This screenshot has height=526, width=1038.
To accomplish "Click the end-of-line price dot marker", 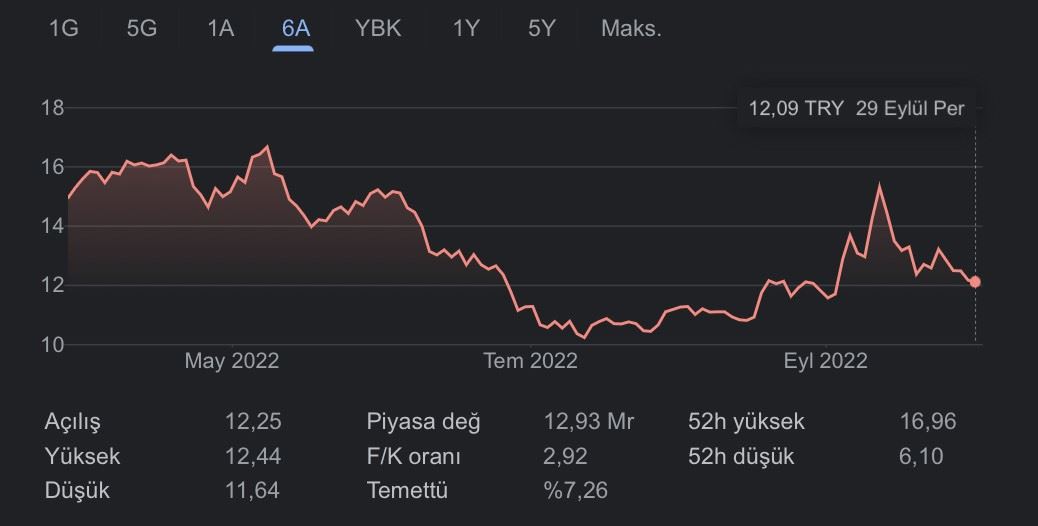I will (975, 283).
